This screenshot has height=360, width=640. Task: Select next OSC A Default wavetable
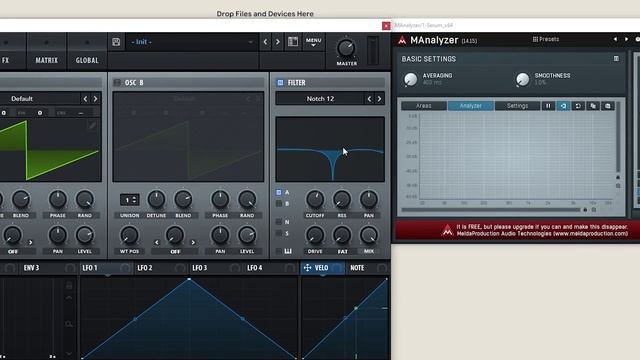[96, 99]
